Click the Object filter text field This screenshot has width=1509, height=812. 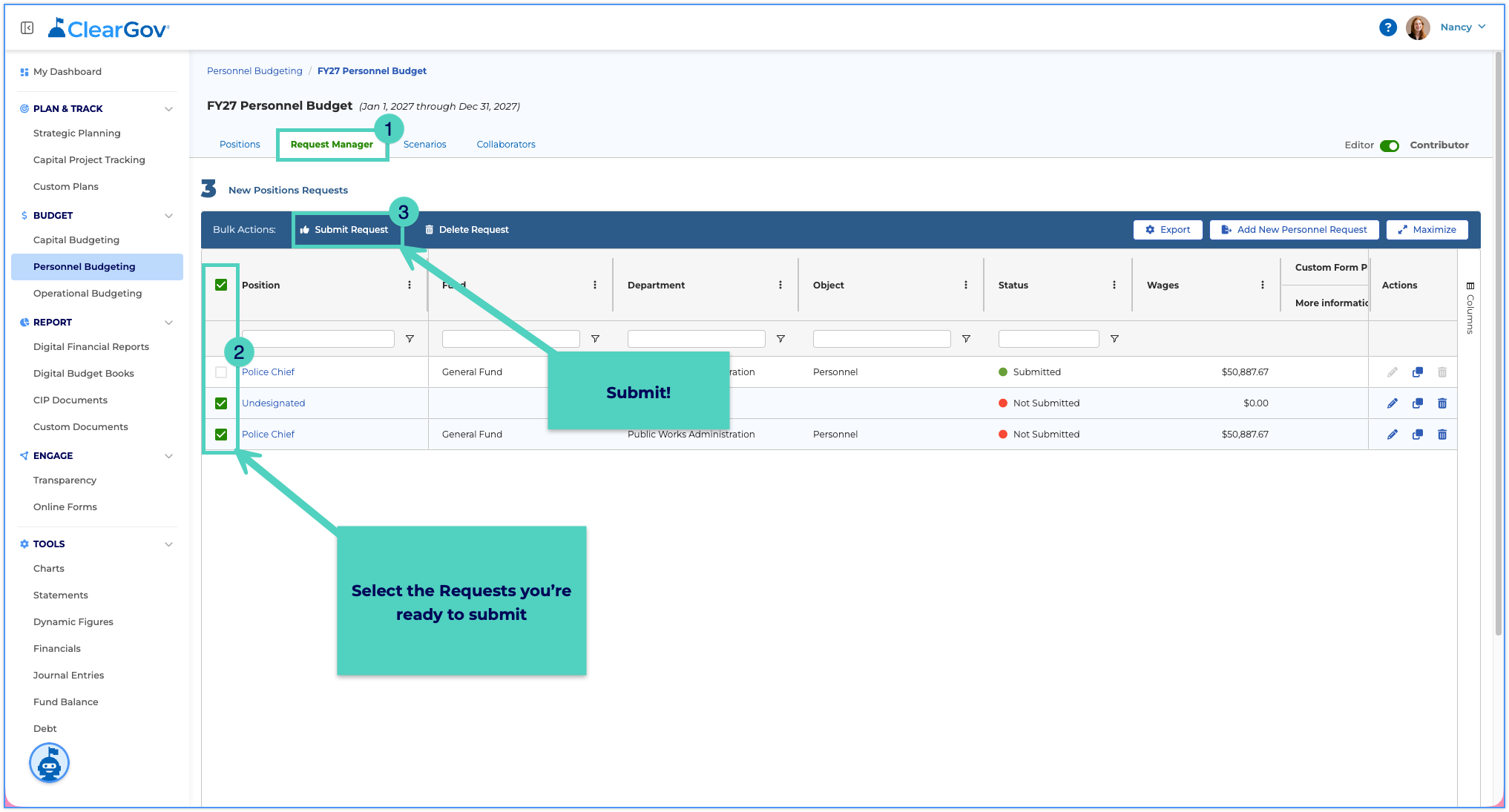click(x=881, y=339)
